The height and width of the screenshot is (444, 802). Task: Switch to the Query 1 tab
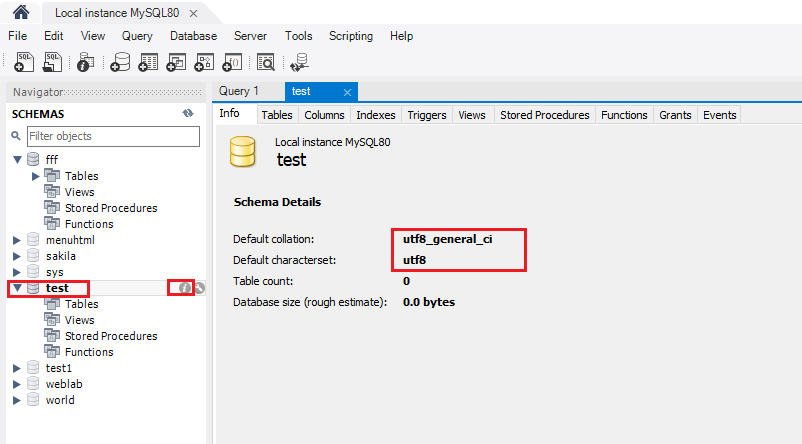click(x=239, y=91)
